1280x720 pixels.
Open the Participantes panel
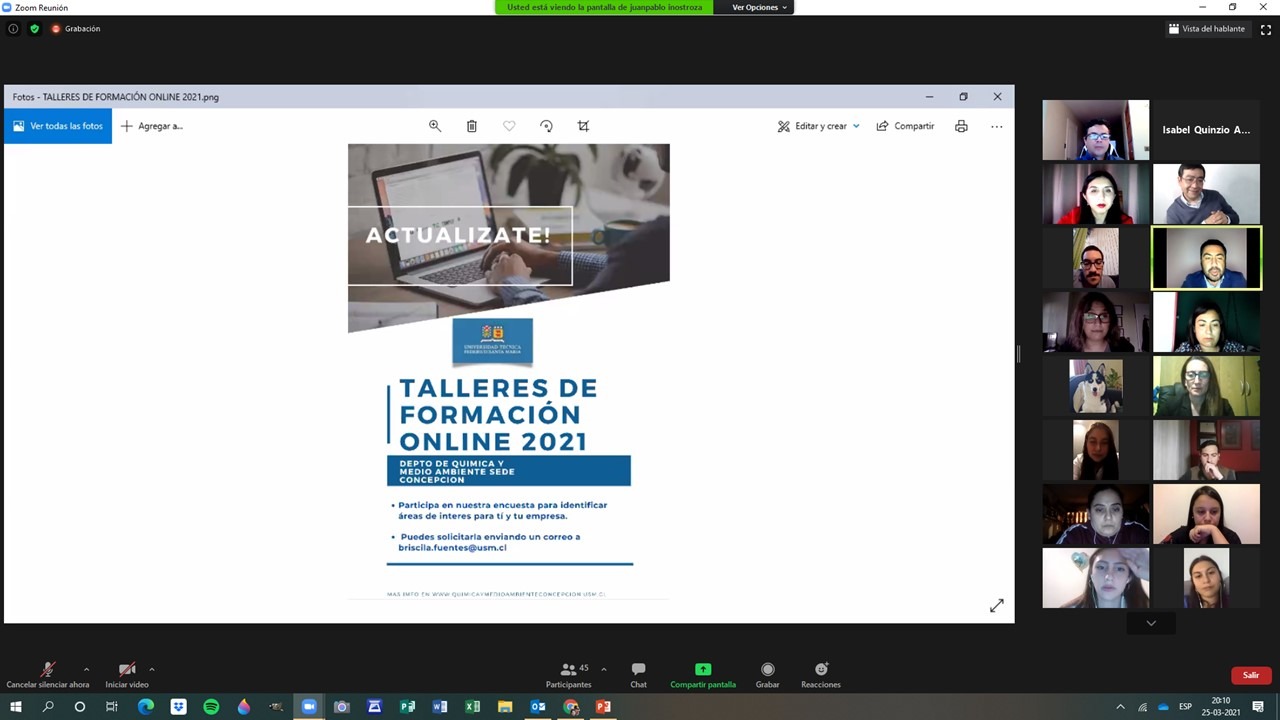(568, 675)
